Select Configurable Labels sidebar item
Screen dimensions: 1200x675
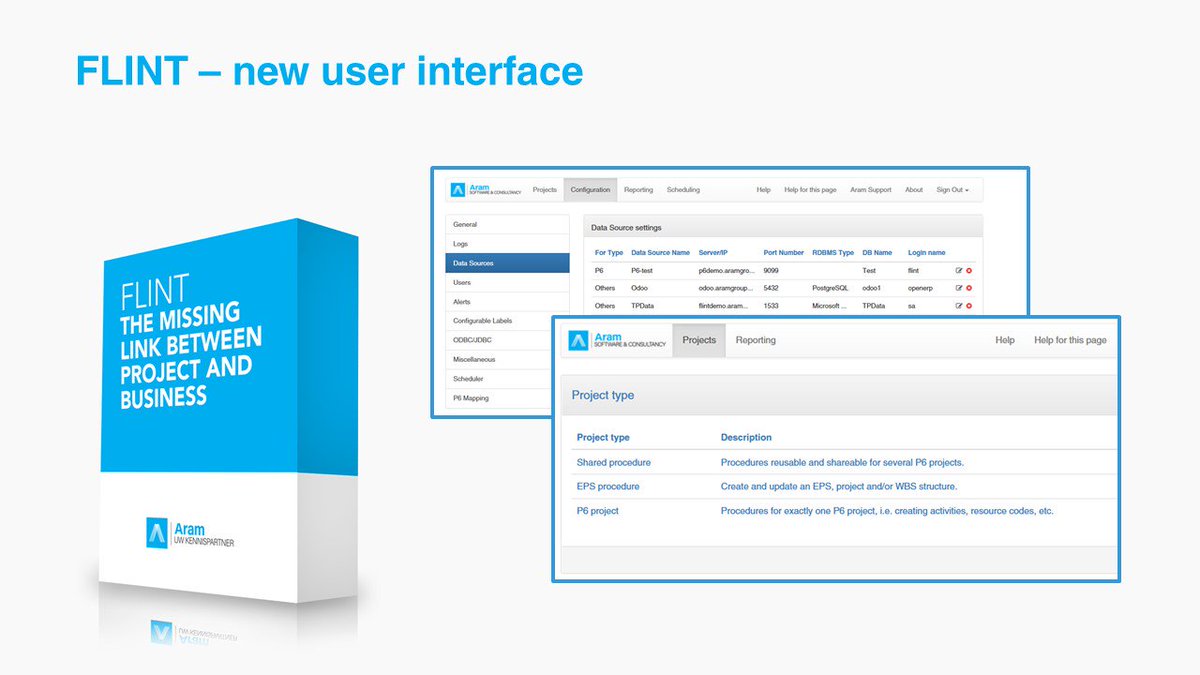pos(500,321)
